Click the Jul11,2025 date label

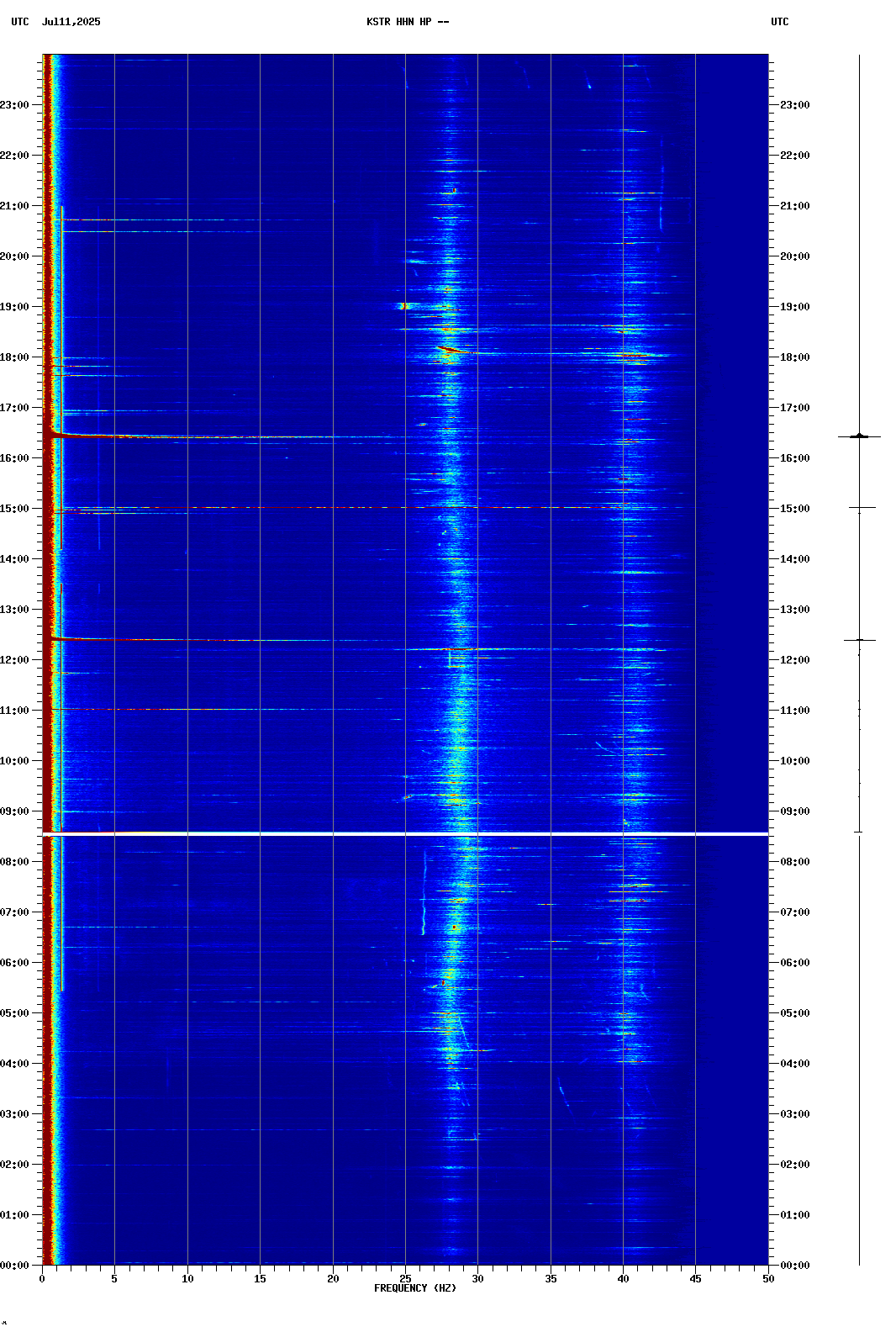click(x=71, y=22)
